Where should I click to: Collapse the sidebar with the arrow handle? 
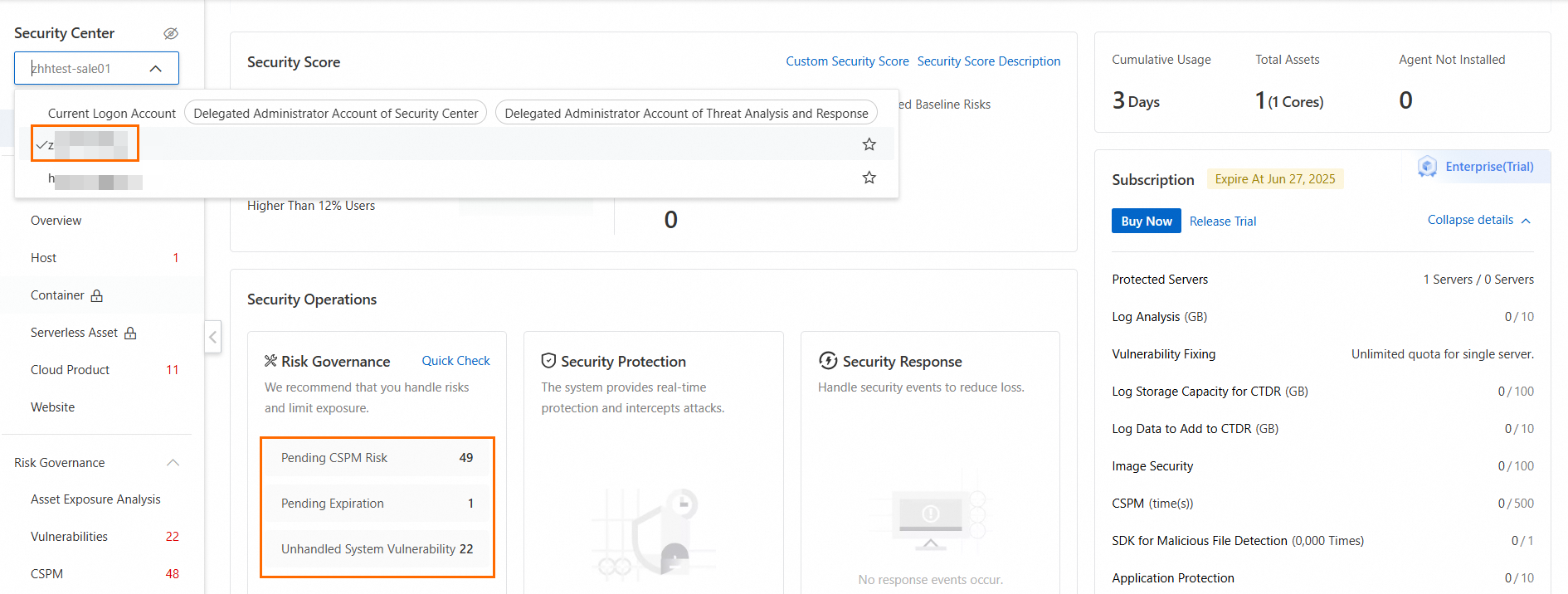click(x=213, y=337)
